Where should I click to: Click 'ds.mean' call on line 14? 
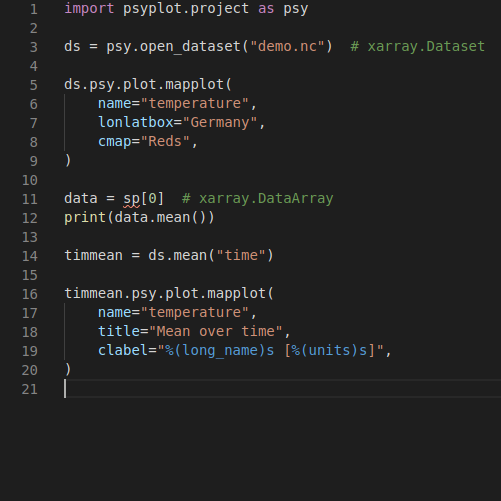pos(178,256)
